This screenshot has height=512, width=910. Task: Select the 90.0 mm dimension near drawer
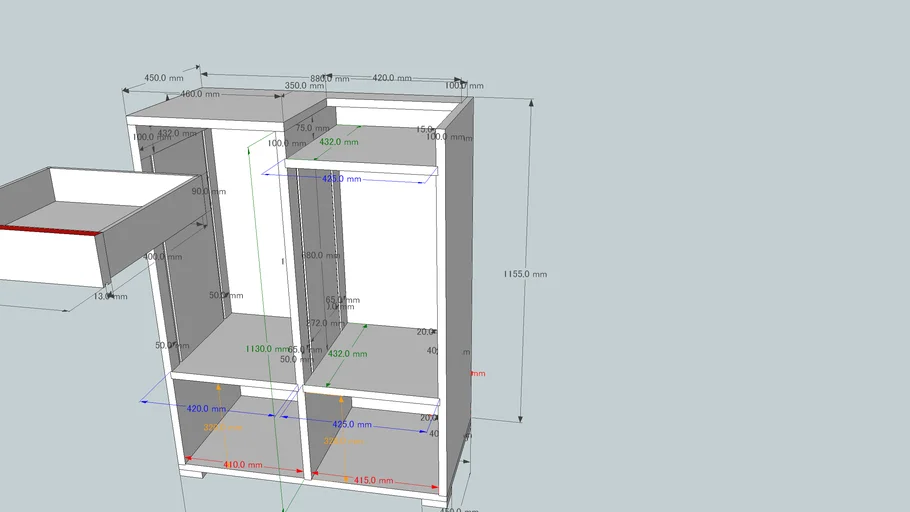(200, 191)
